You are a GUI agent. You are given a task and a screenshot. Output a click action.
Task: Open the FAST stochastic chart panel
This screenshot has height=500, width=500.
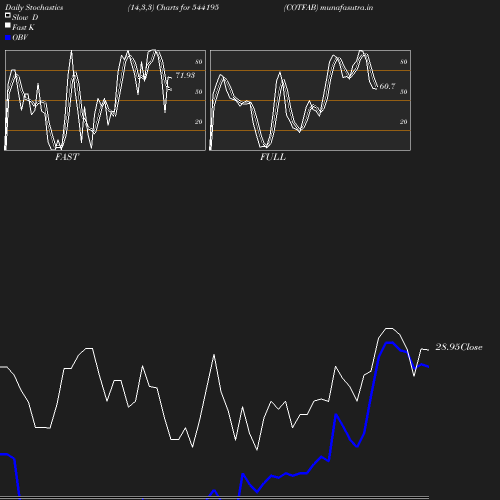[105, 100]
